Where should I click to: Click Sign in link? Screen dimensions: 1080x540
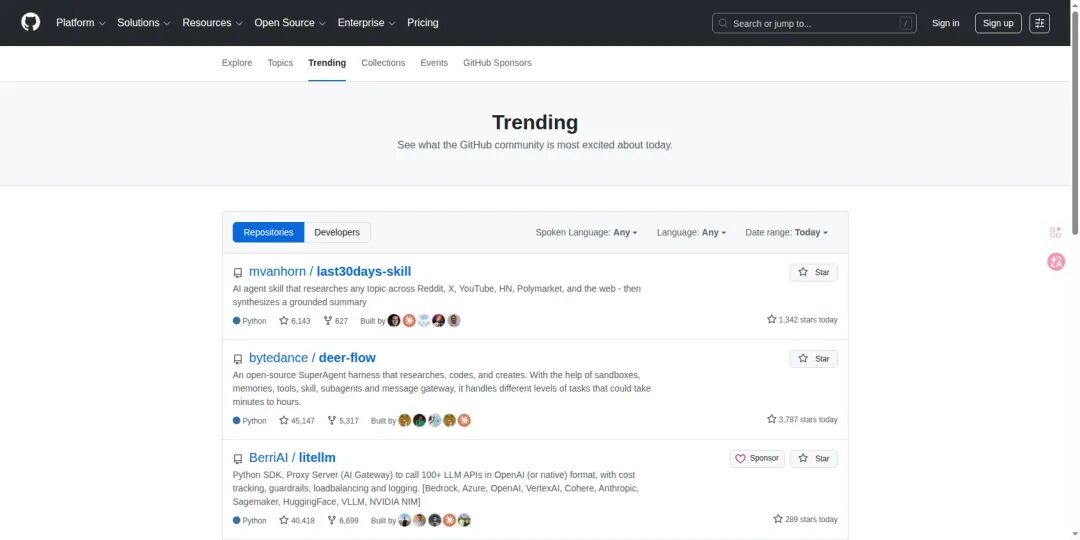tap(945, 23)
